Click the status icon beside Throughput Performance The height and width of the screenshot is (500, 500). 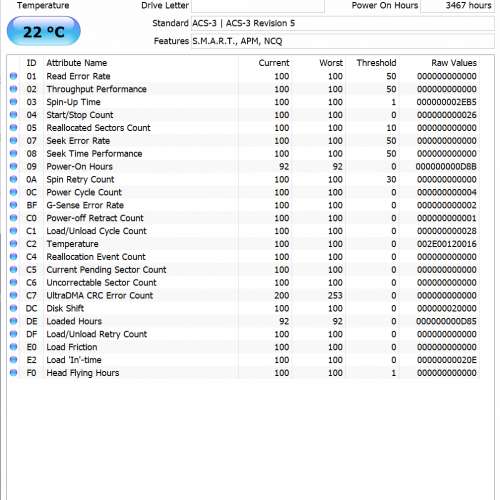(x=13, y=89)
